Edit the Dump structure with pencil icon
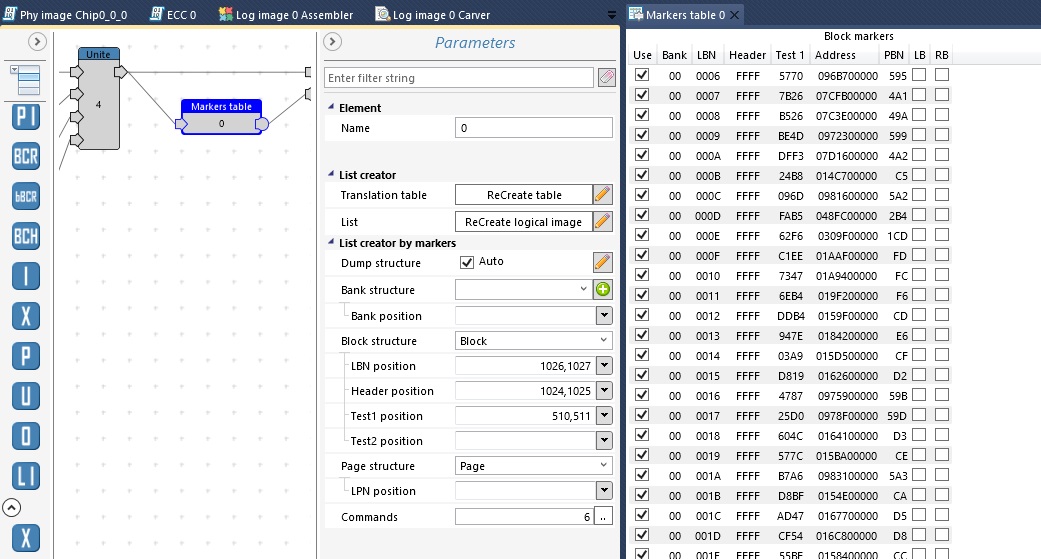The width and height of the screenshot is (1041, 559). (x=602, y=262)
